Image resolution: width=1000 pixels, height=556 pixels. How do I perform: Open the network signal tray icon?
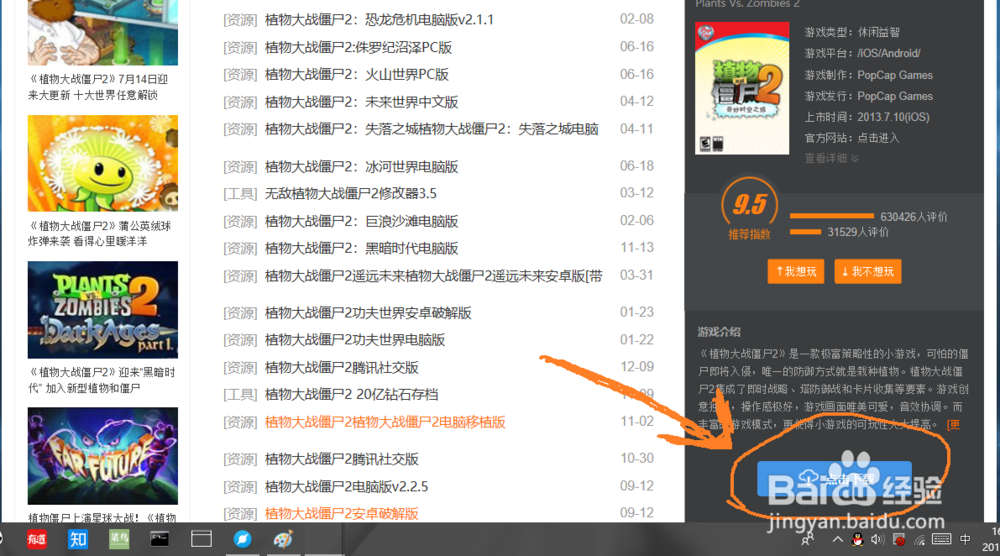(920, 540)
